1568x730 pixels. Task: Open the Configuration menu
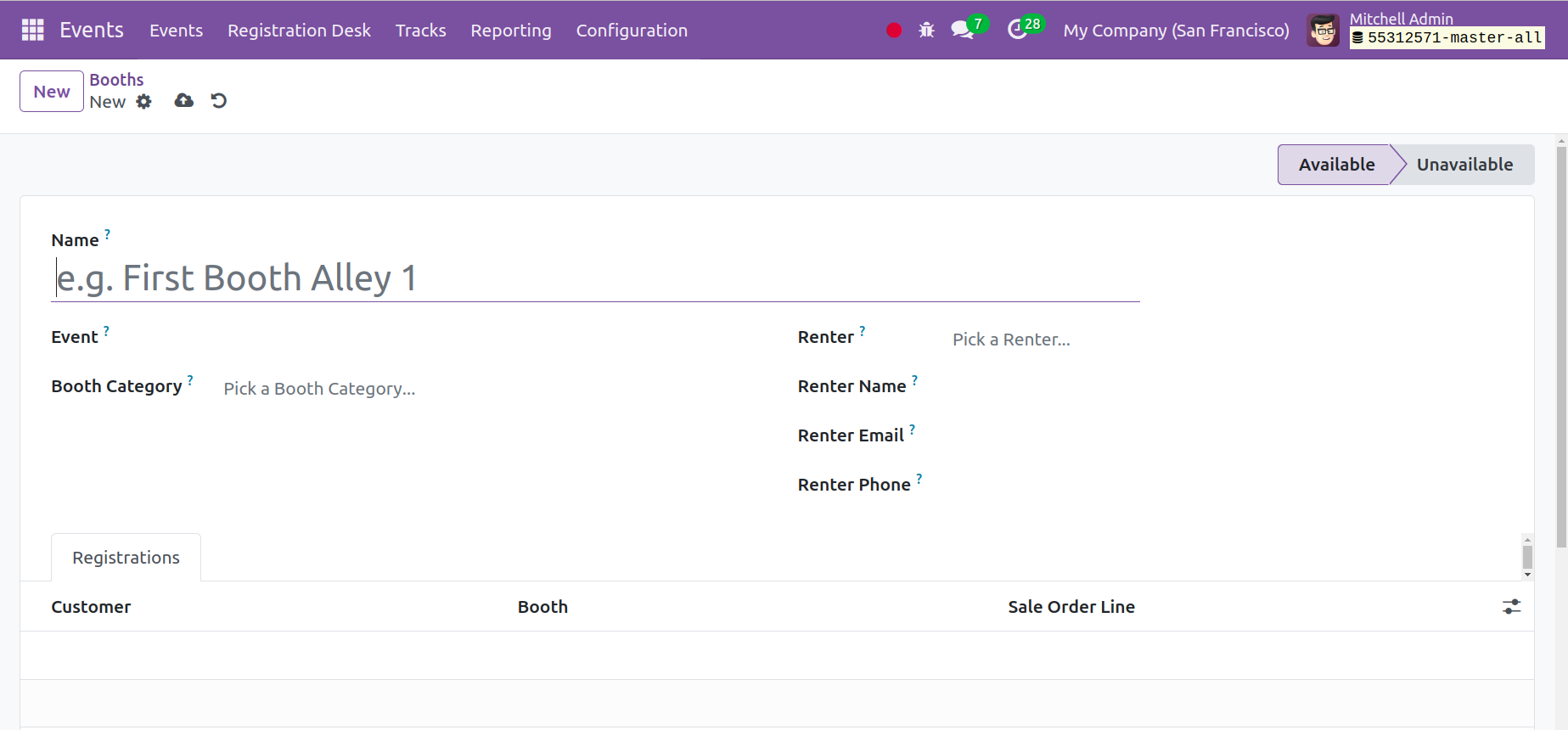pos(632,31)
